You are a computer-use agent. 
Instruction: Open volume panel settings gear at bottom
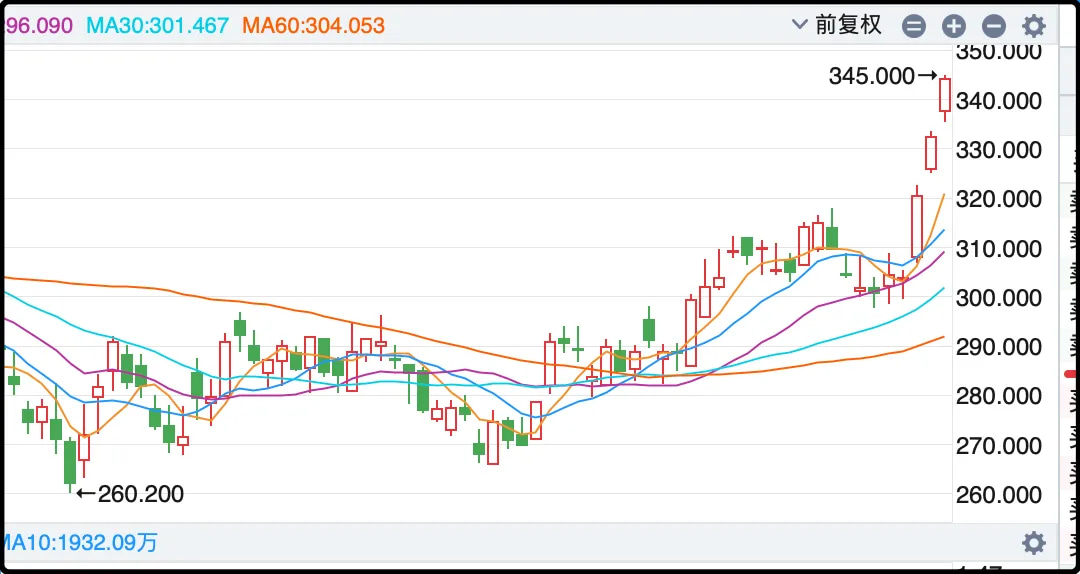1034,543
